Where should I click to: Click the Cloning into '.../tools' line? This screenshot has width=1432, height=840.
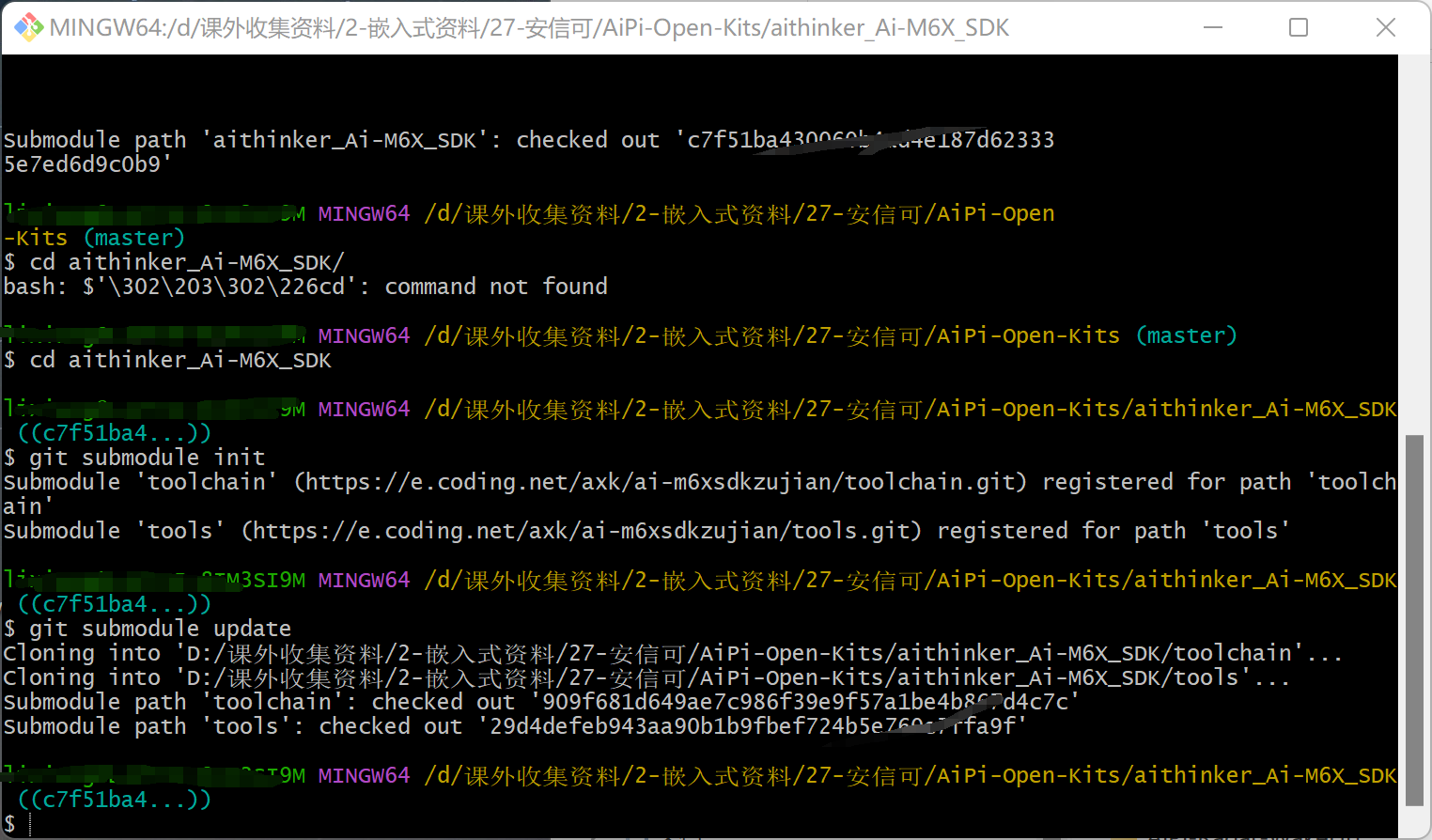pos(646,677)
